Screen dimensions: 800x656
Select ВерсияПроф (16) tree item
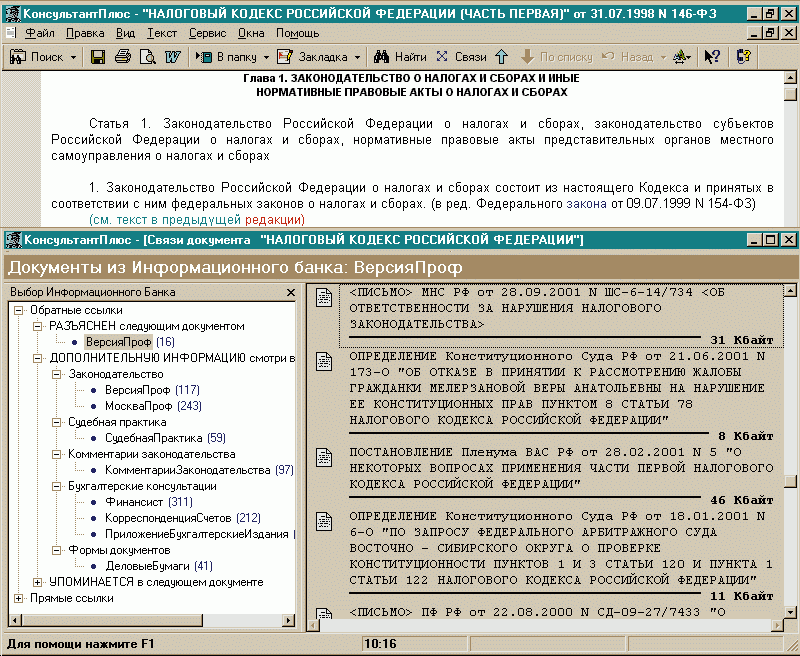130,342
